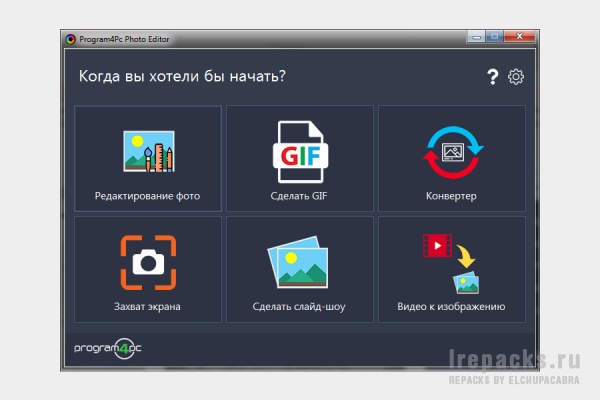The height and width of the screenshot is (400, 600).
Task: Close the Program4Pc Photo Editor window
Action: 519,37
